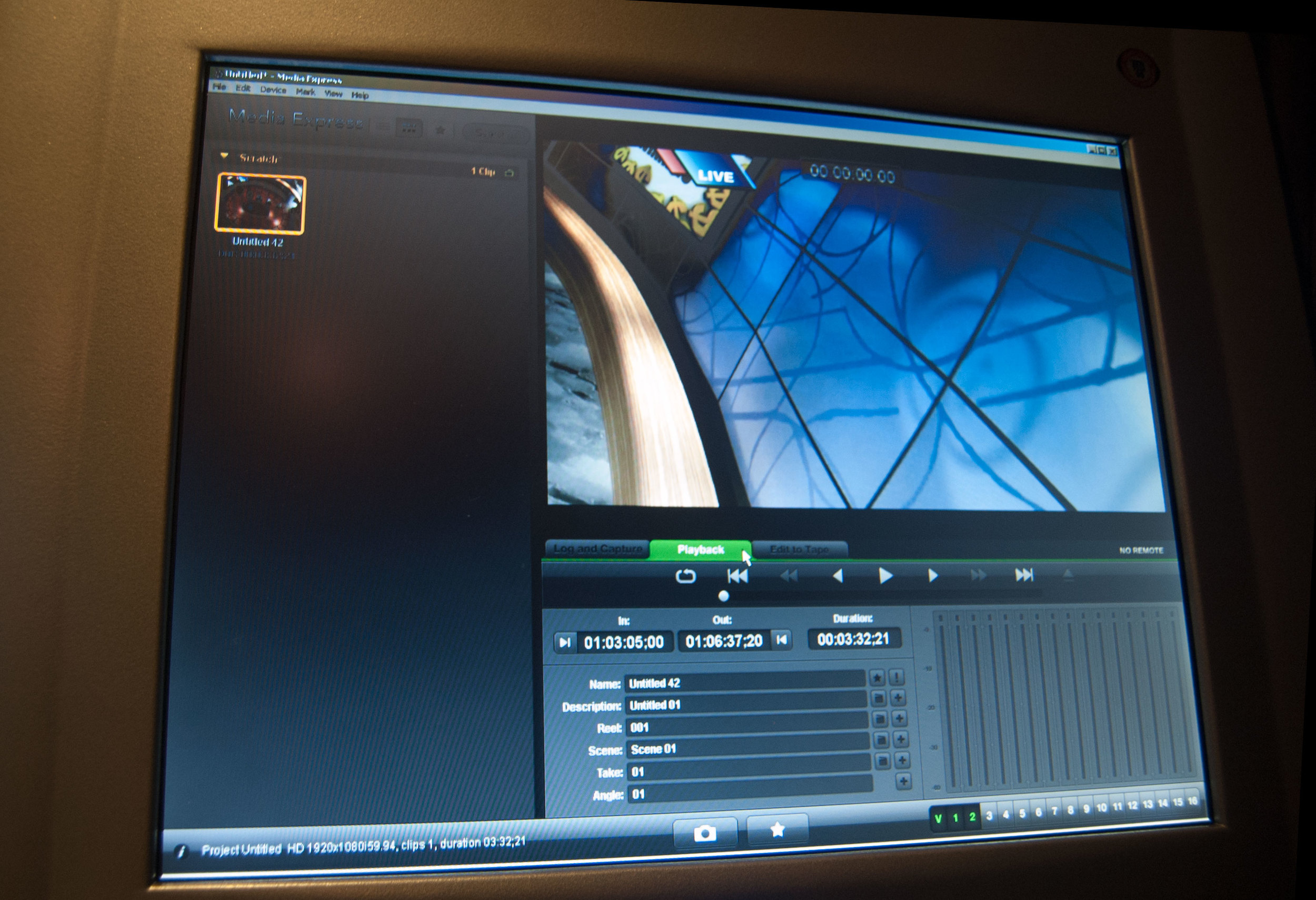Select the Playback tab
Image resolution: width=1316 pixels, height=900 pixels.
coord(701,549)
